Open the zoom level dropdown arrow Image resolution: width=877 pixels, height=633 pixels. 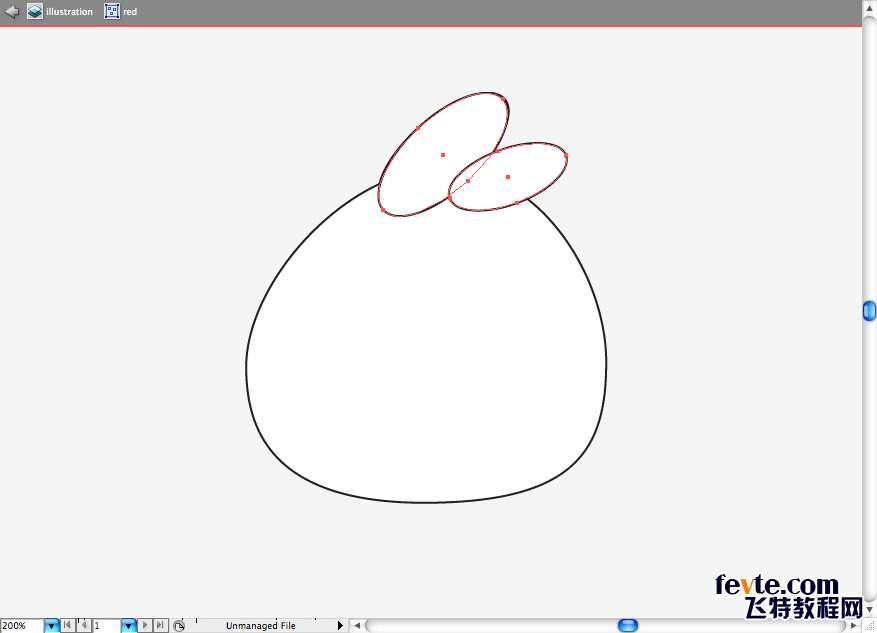point(51,626)
